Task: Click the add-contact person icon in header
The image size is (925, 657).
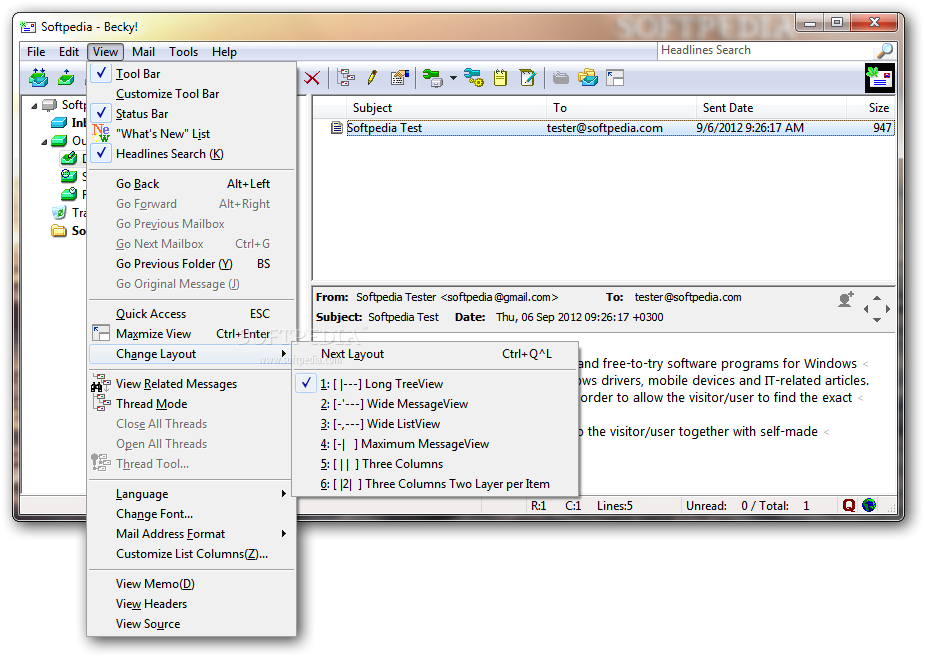Action: pyautogui.click(x=846, y=300)
